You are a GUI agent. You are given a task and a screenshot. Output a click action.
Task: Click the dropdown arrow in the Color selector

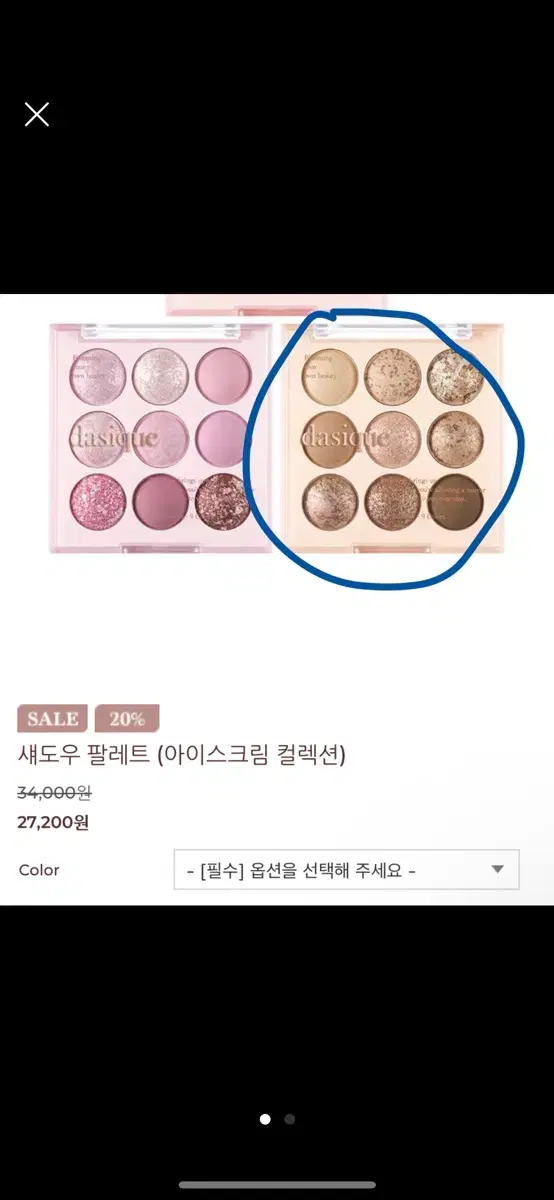click(x=498, y=869)
